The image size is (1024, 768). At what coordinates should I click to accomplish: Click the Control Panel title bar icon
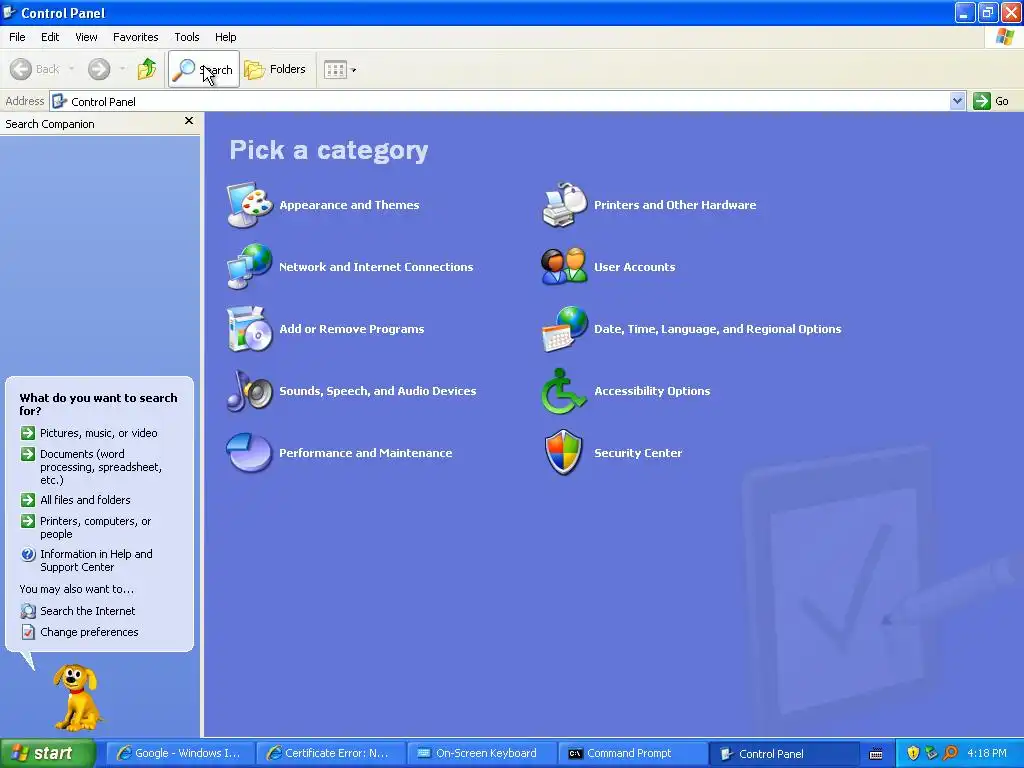tap(9, 12)
